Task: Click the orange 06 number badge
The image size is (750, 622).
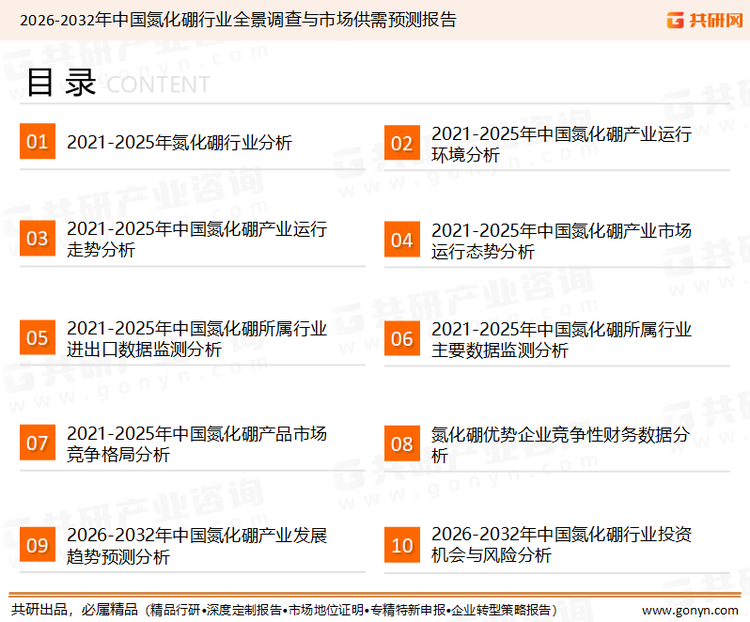Action: click(402, 338)
